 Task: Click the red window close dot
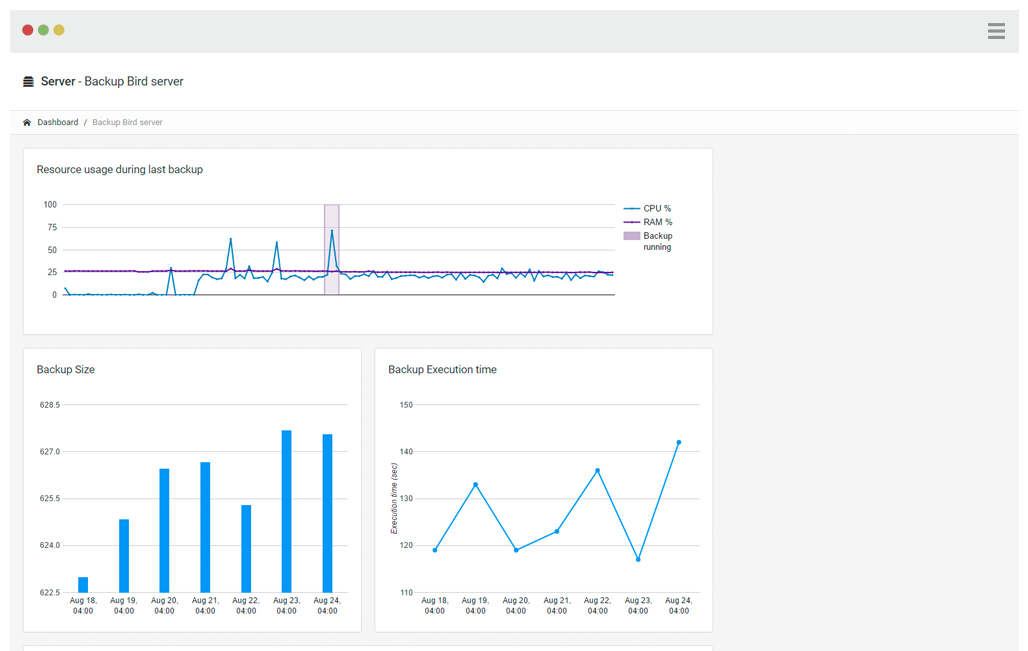[x=28, y=30]
